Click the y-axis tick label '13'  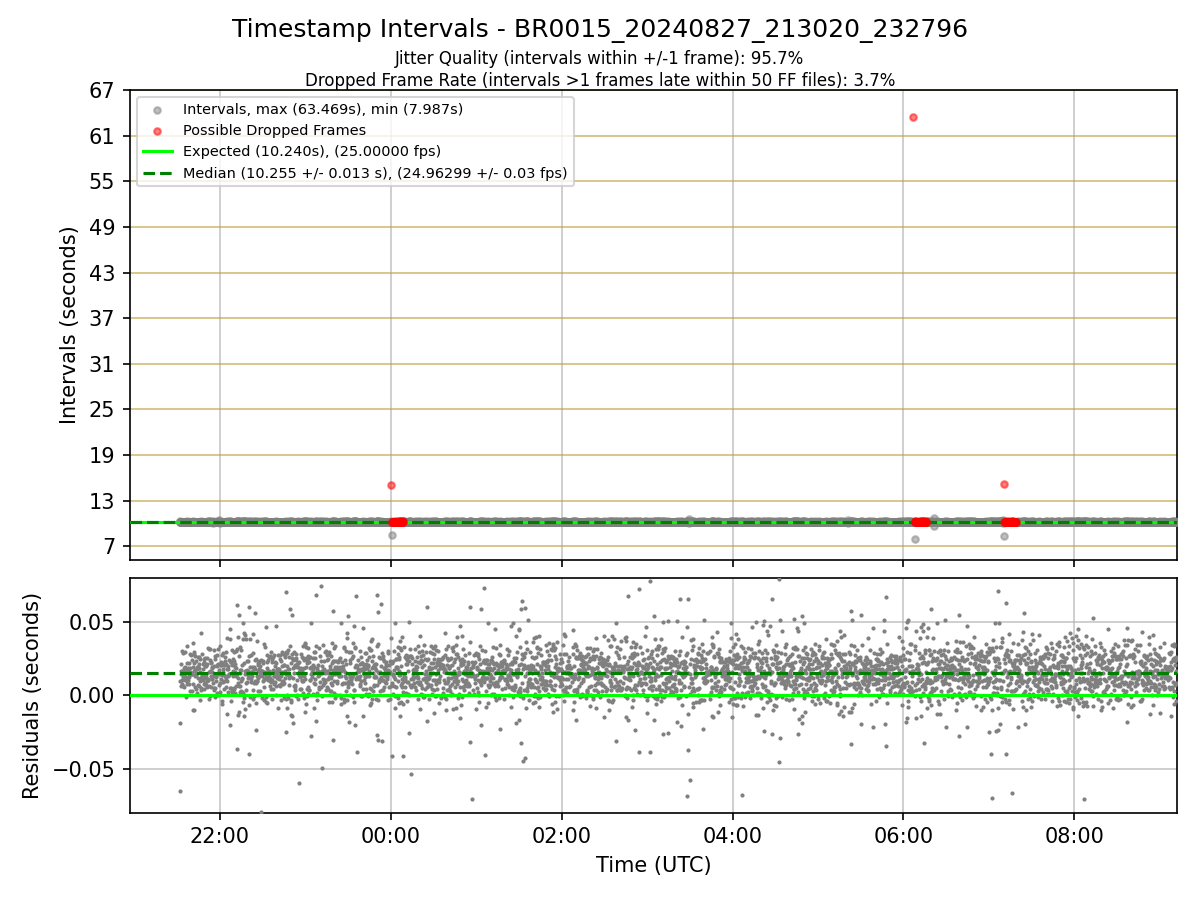[104, 501]
